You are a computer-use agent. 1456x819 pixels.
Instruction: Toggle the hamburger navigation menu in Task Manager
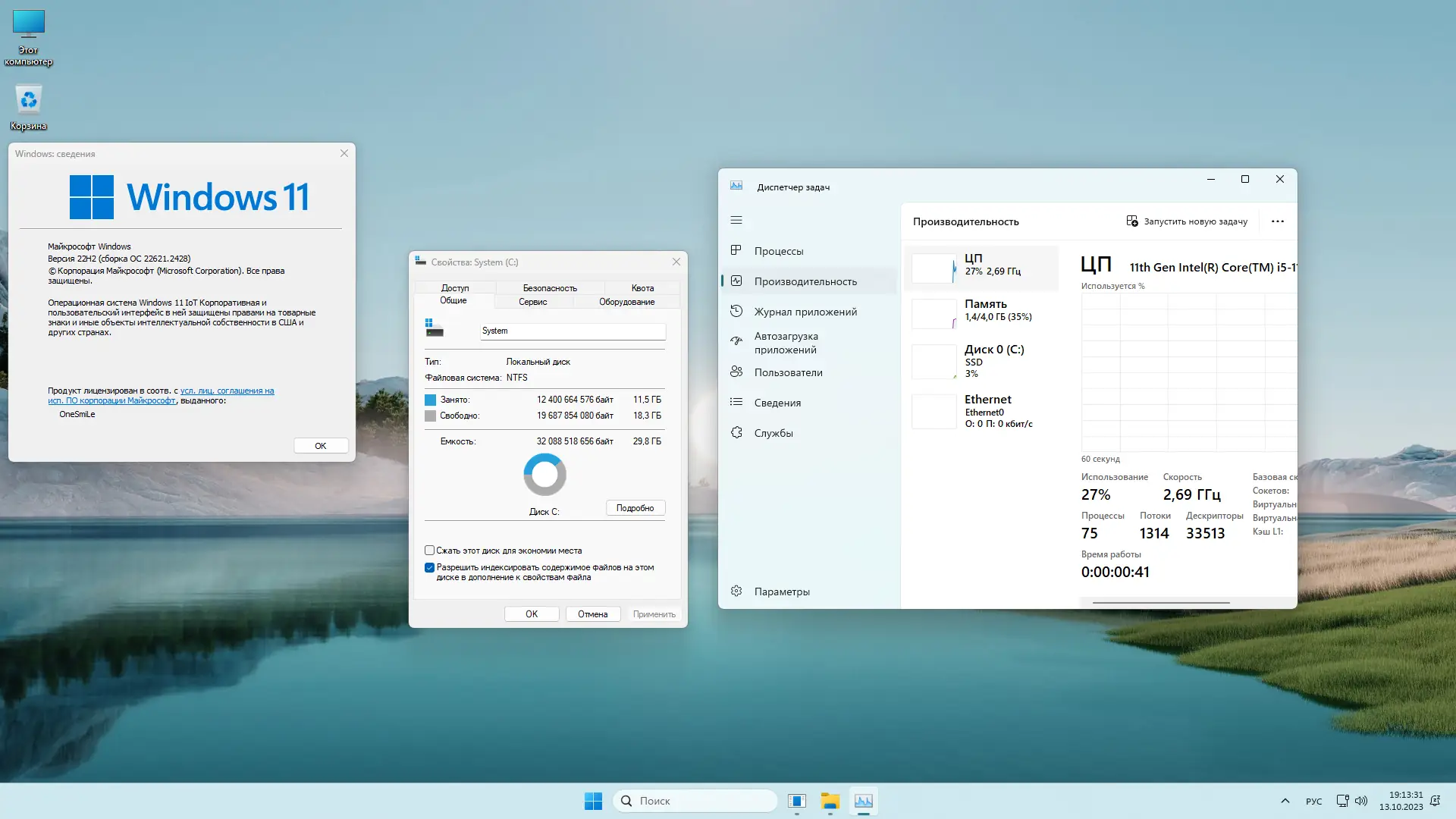tap(736, 220)
